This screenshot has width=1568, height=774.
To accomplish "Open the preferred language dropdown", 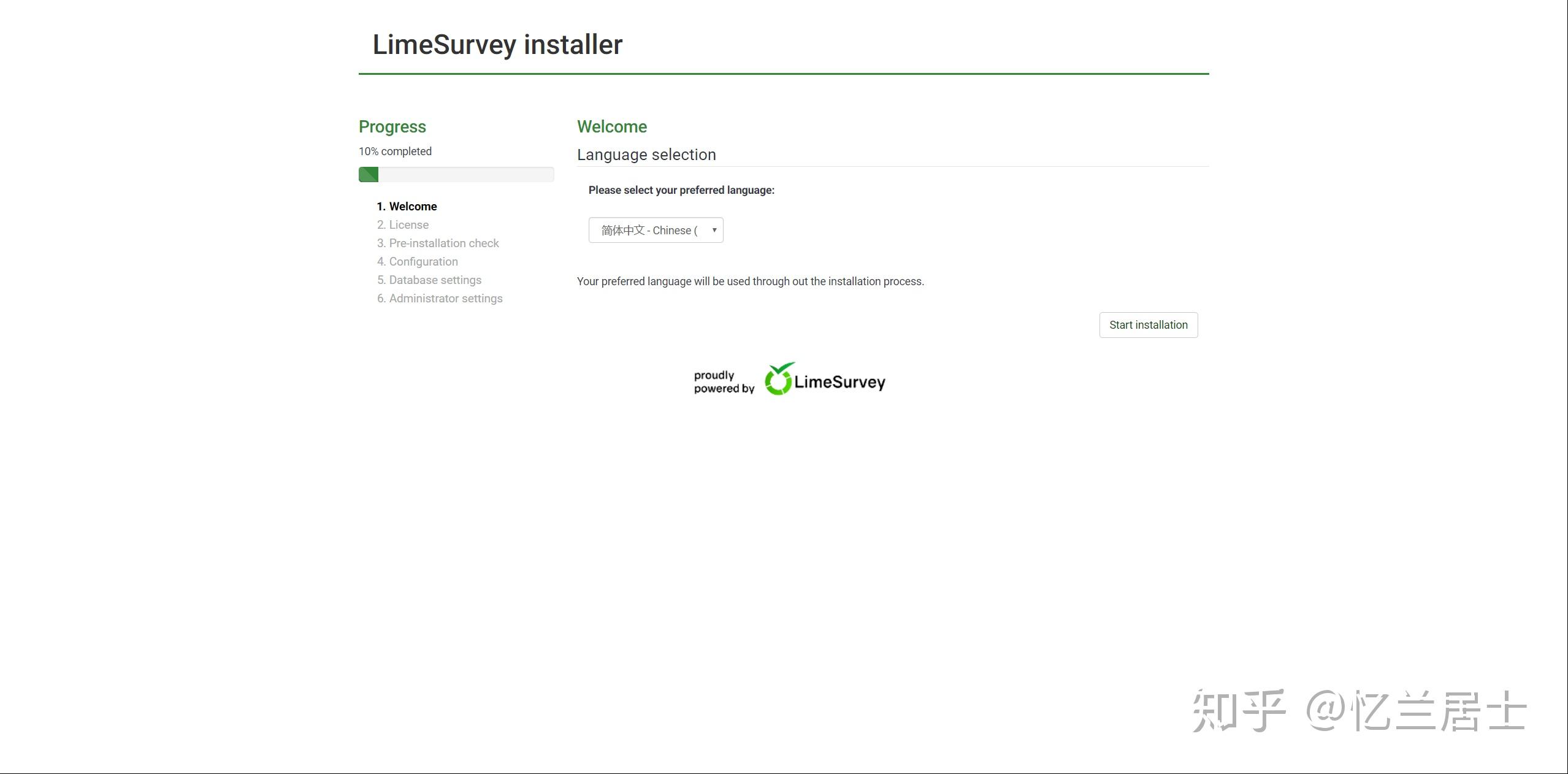I will tap(650, 231).
